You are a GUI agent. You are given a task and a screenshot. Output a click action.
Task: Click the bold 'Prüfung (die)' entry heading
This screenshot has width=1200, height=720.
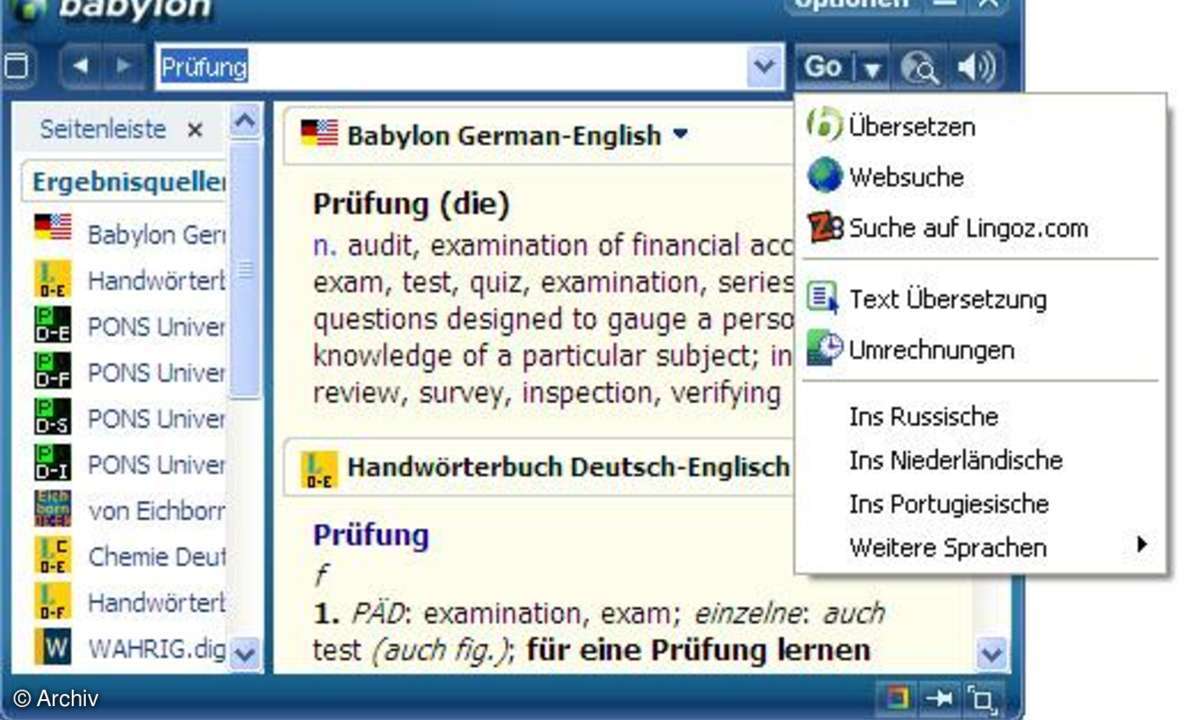[412, 204]
